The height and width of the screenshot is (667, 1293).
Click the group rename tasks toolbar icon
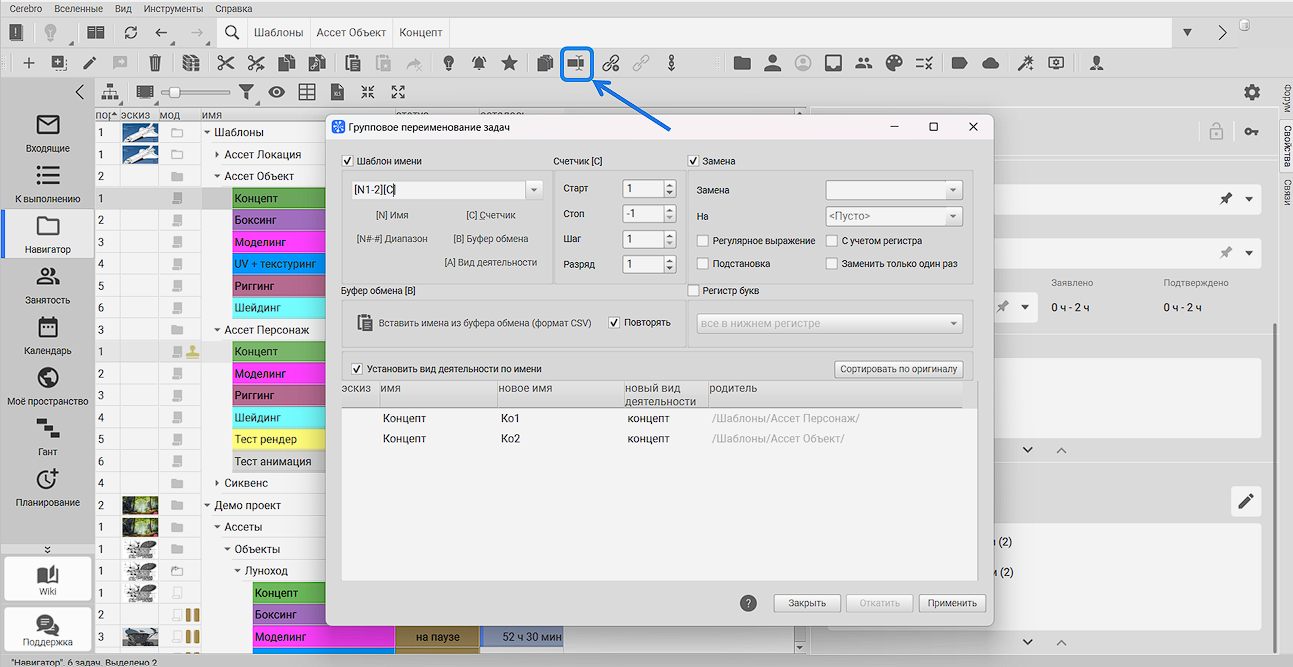pos(576,63)
